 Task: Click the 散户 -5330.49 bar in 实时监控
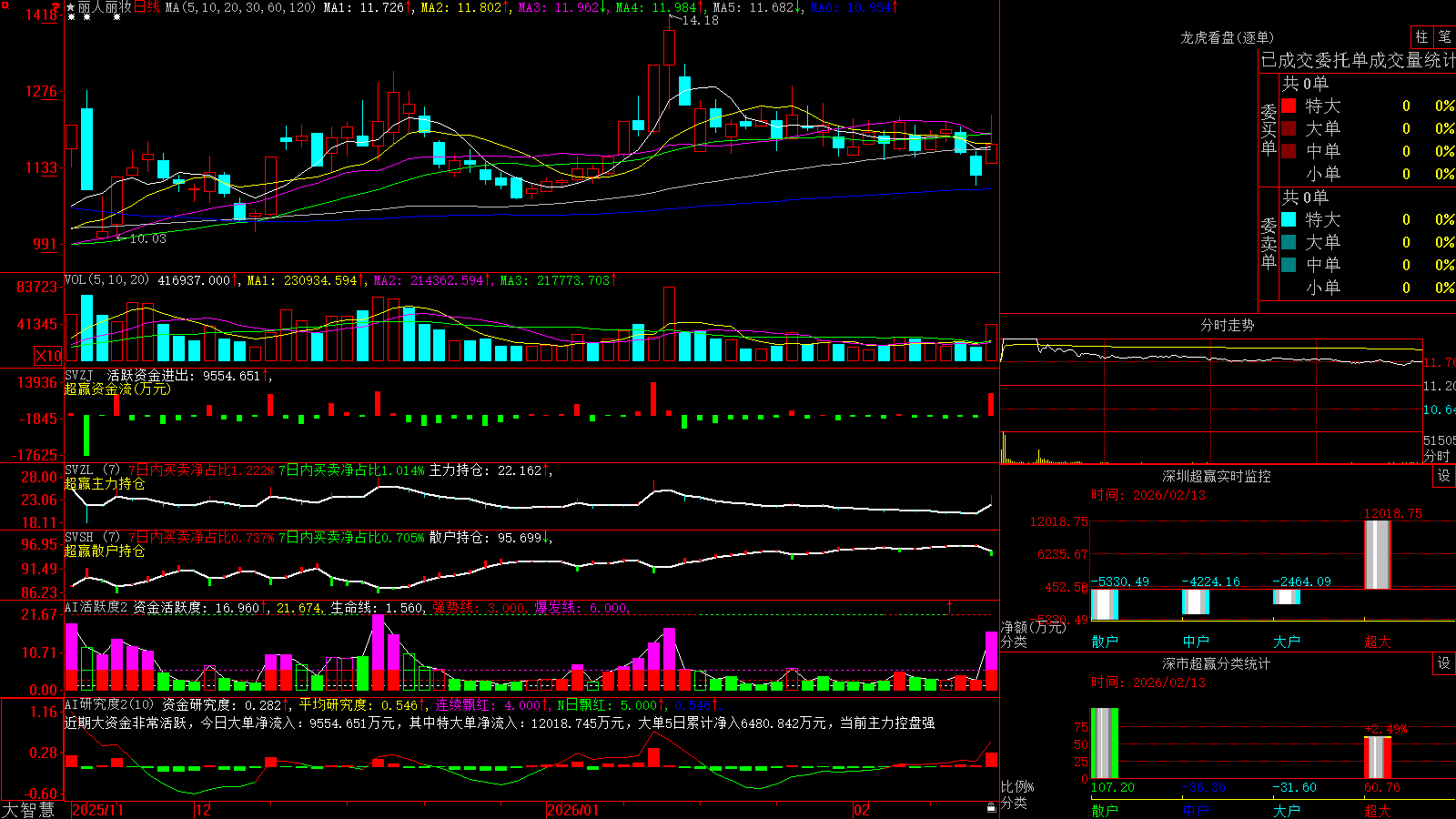point(1105,604)
